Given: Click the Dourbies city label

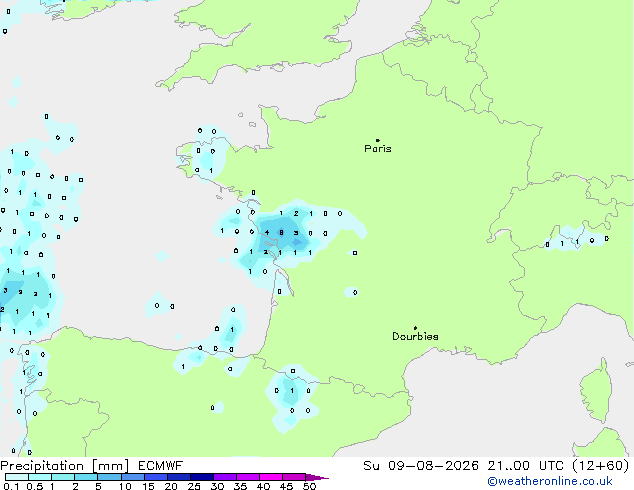Looking at the screenshot, I should [x=415, y=336].
